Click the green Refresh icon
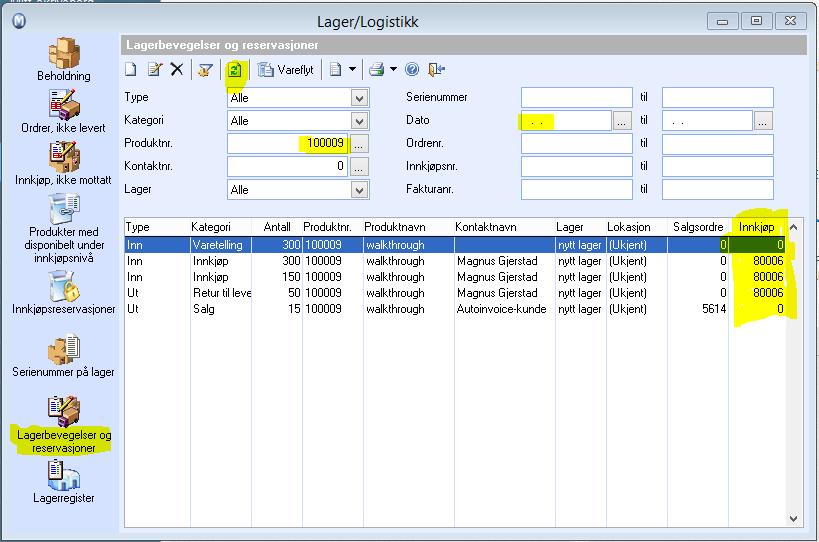819x542 pixels. (235, 69)
